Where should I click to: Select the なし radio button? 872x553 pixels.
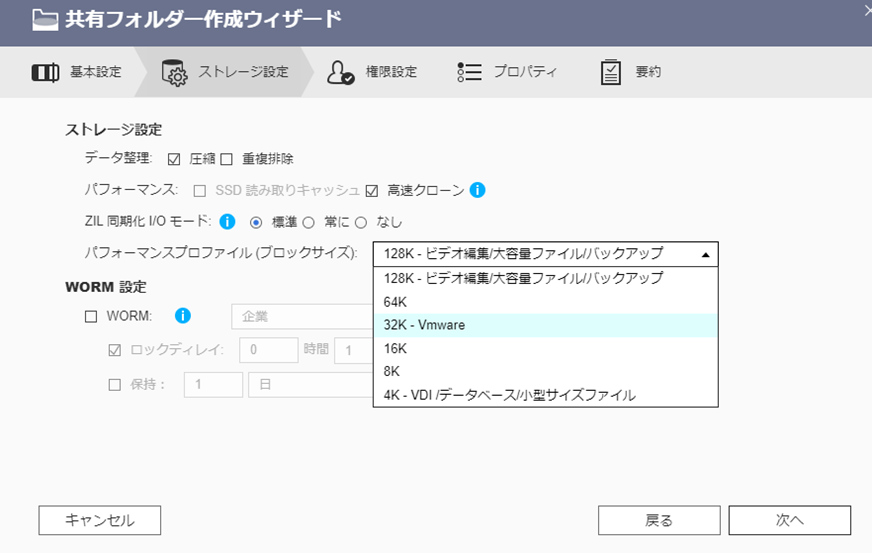pos(361,222)
